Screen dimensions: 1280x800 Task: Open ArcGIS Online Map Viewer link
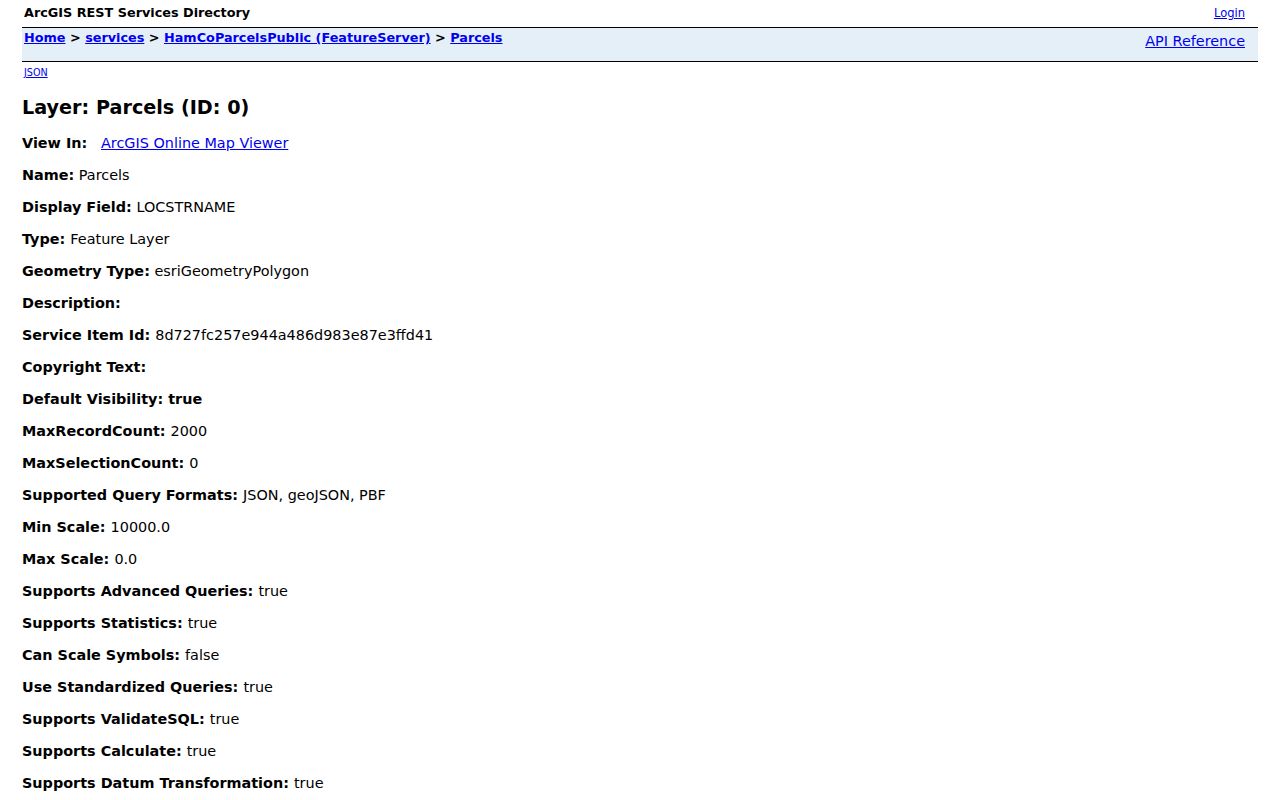pyautogui.click(x=195, y=143)
